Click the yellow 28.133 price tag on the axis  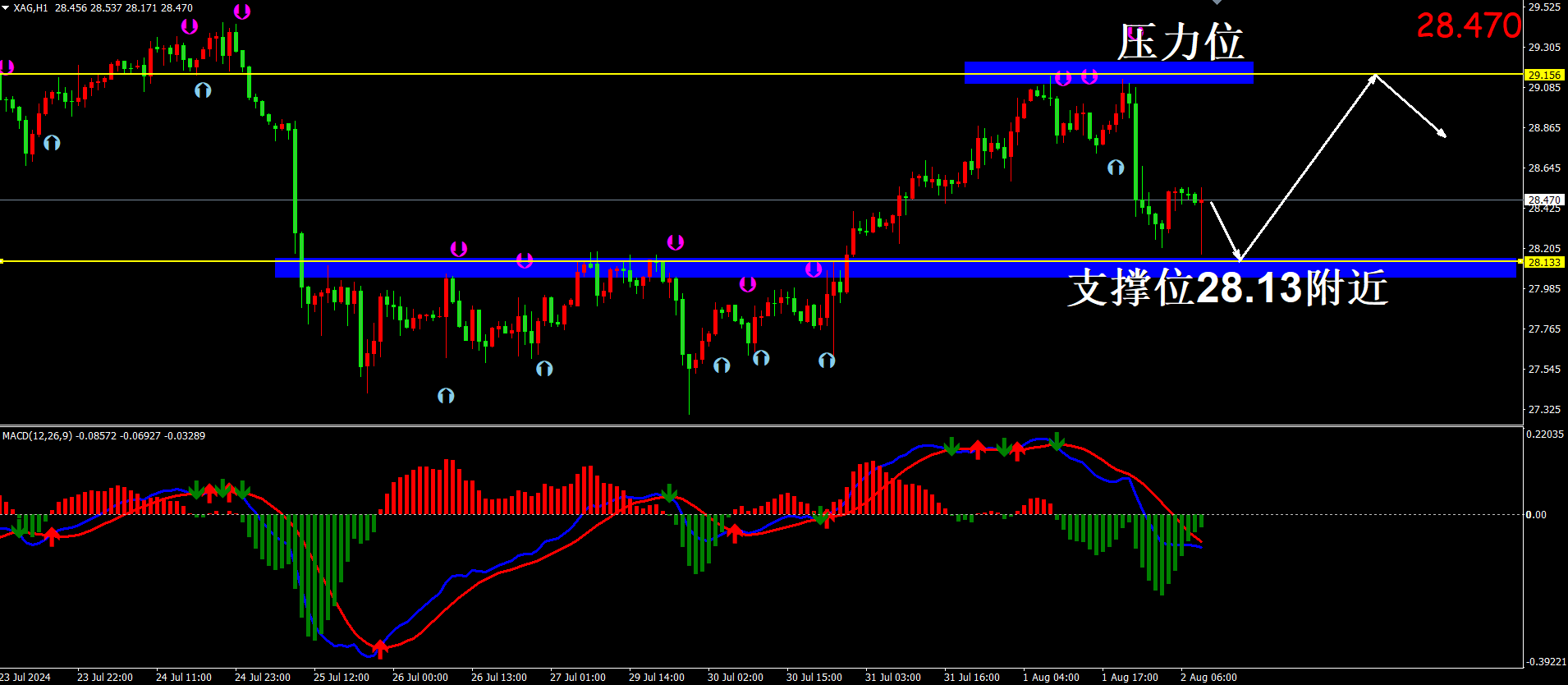(1544, 262)
